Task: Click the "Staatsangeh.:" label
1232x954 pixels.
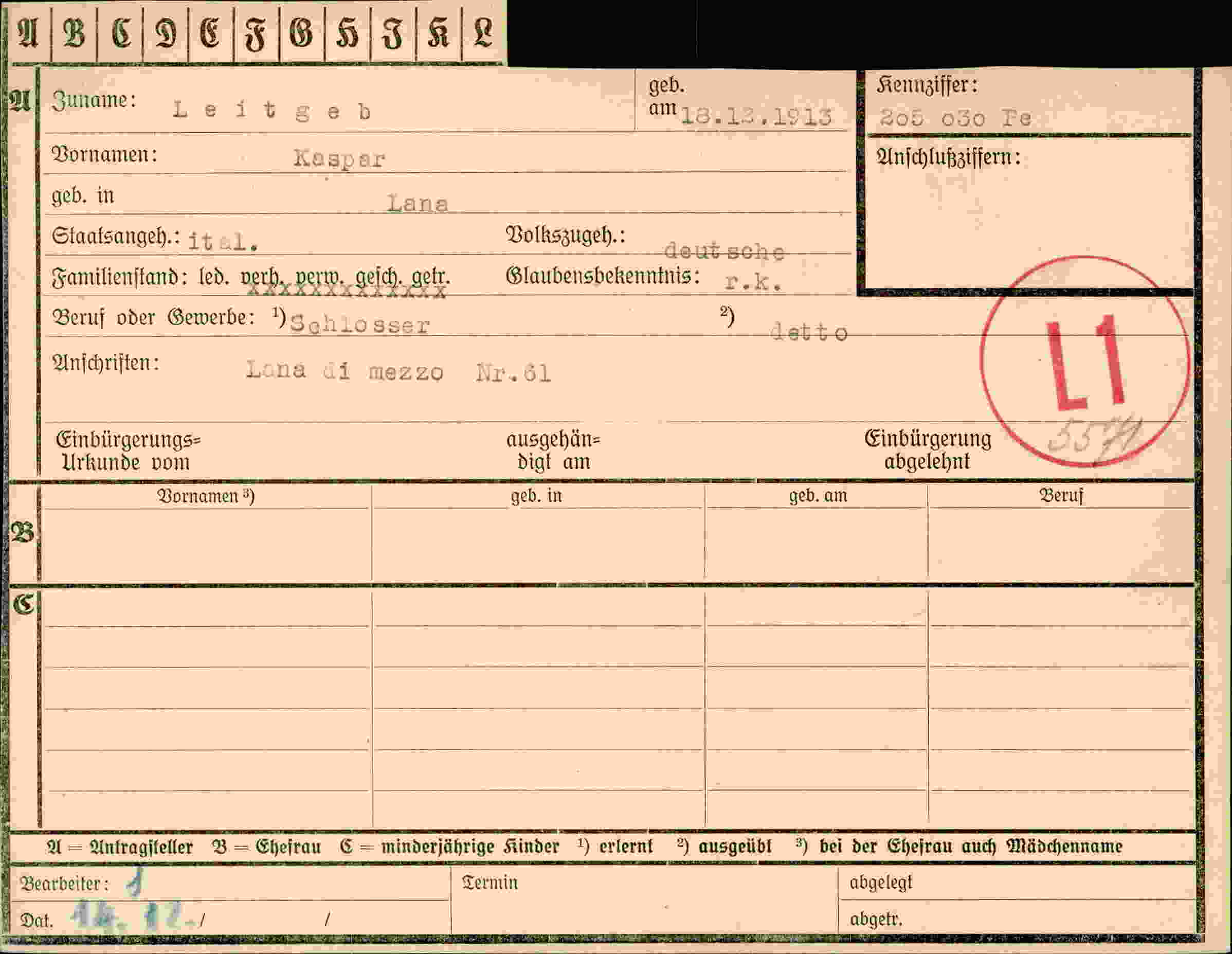Action: click(116, 236)
